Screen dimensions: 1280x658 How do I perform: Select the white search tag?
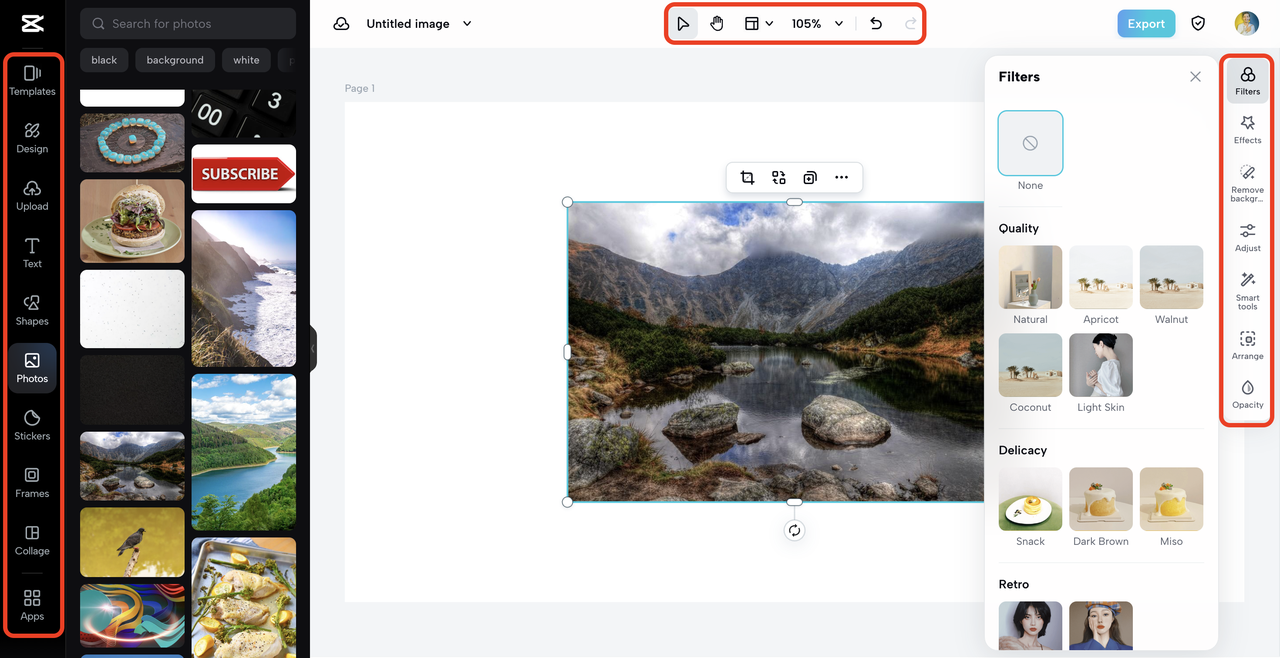[x=246, y=60]
